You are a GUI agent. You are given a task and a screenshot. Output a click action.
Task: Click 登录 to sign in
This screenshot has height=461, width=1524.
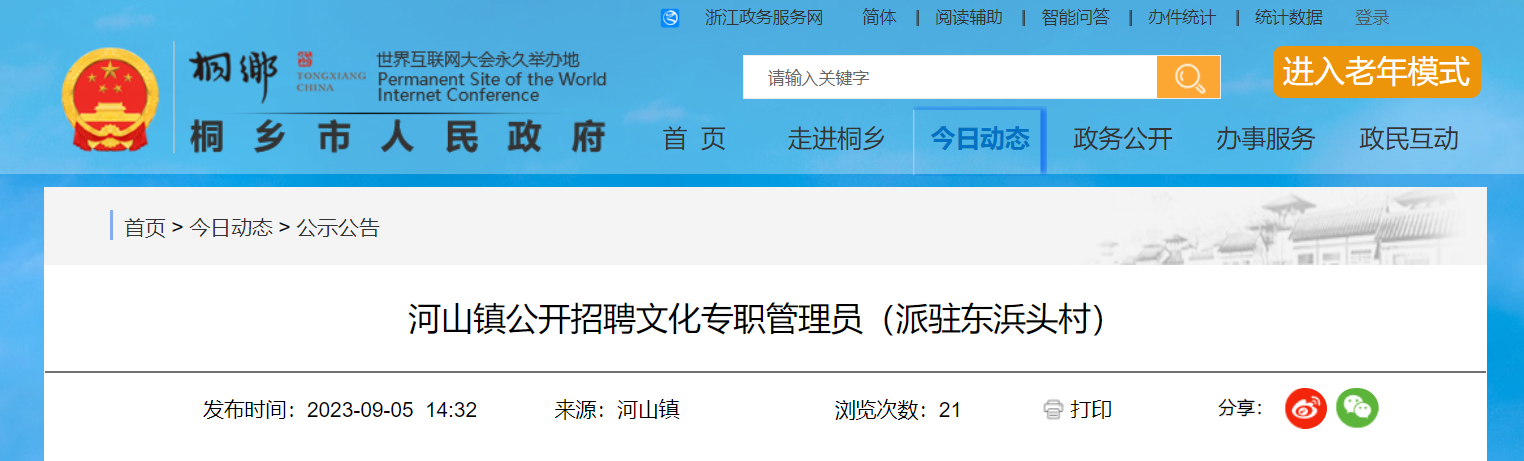pos(1372,18)
